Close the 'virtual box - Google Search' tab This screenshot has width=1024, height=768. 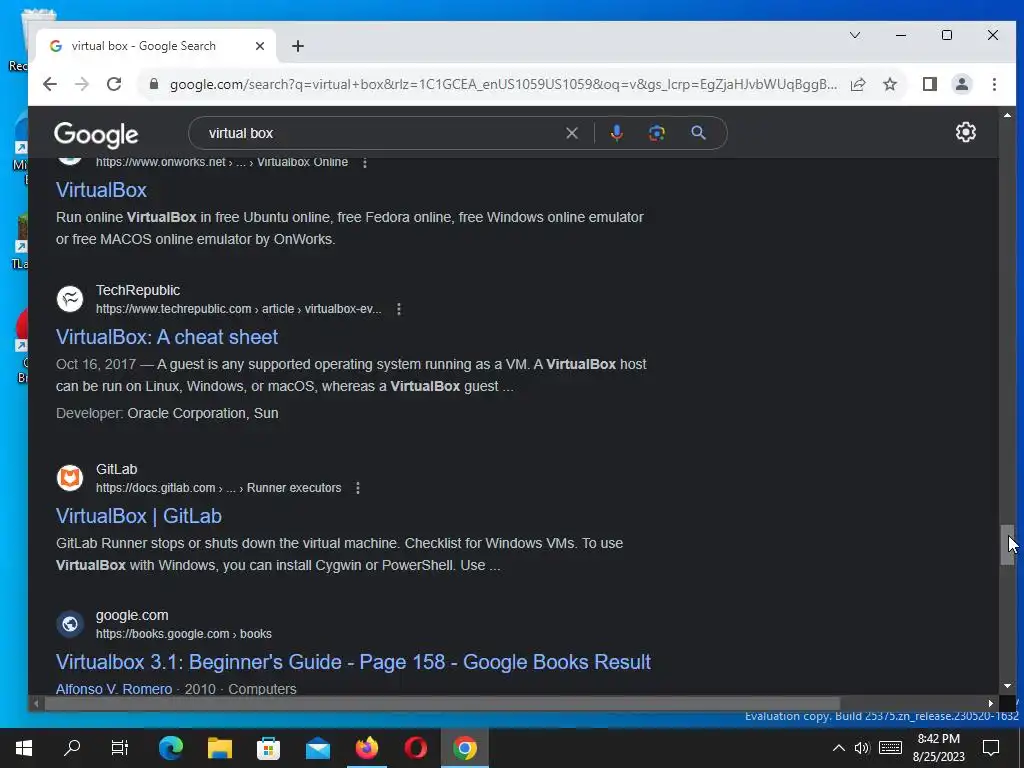[x=260, y=46]
